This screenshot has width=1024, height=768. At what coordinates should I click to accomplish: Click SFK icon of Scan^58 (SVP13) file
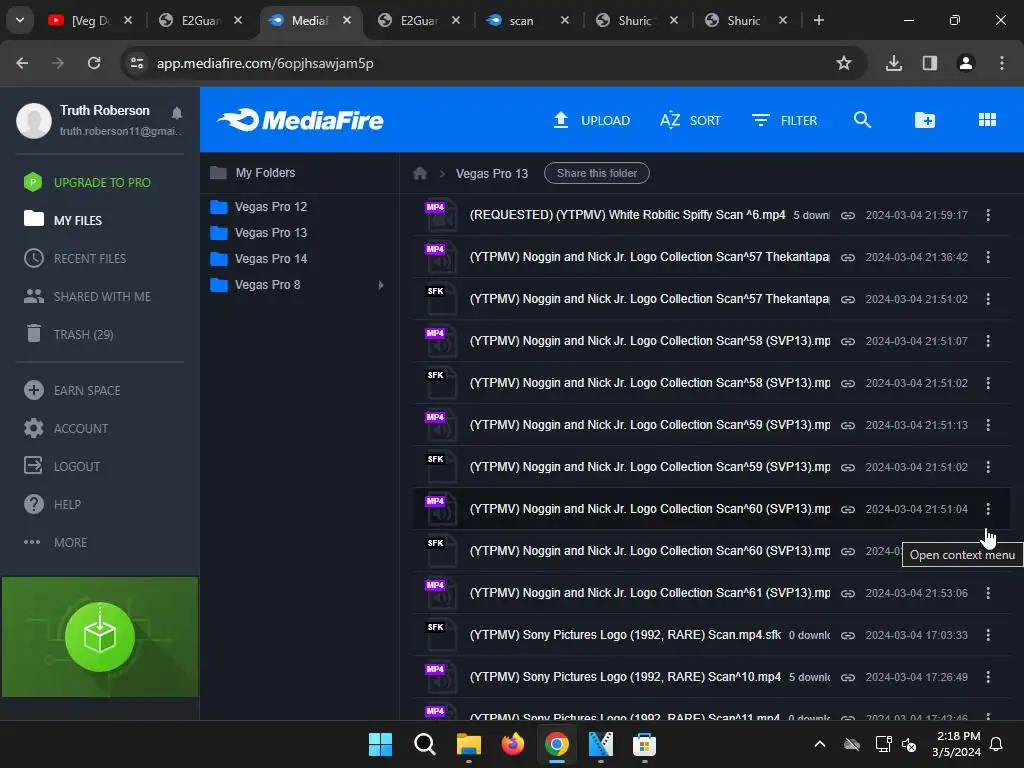(440, 383)
